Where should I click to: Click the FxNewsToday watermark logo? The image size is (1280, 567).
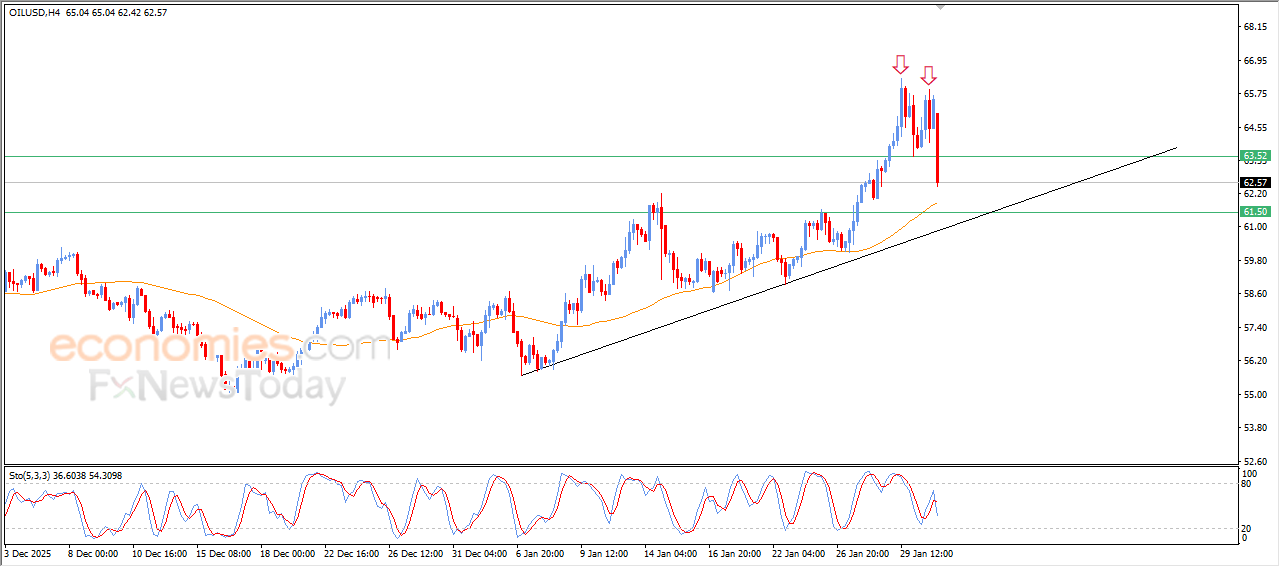point(217,385)
